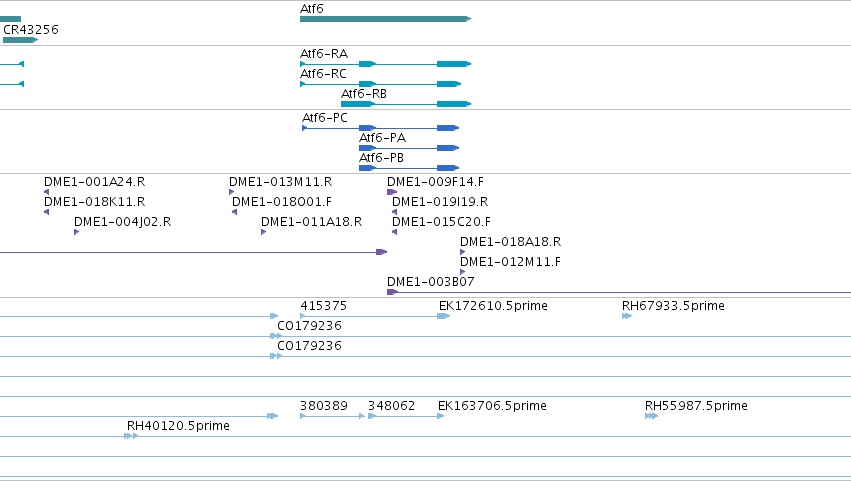Screen dimensions: 851x481
Task: Click the DME1-011A18.R label
Action: pos(312,222)
